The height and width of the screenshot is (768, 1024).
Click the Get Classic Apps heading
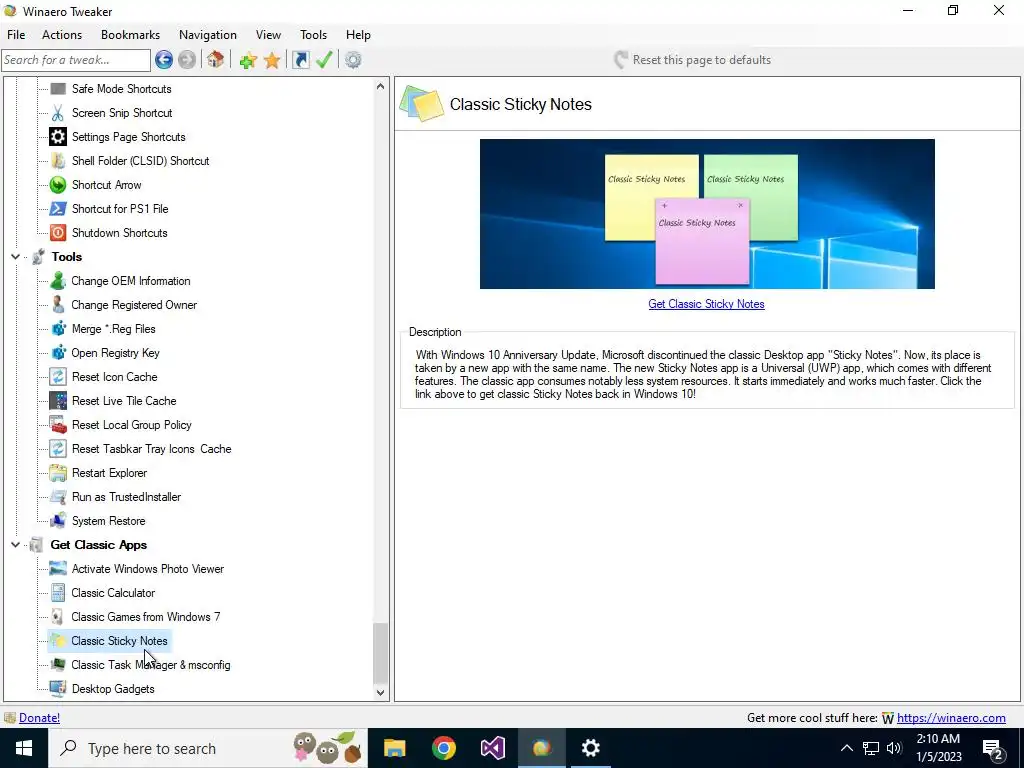[99, 545]
